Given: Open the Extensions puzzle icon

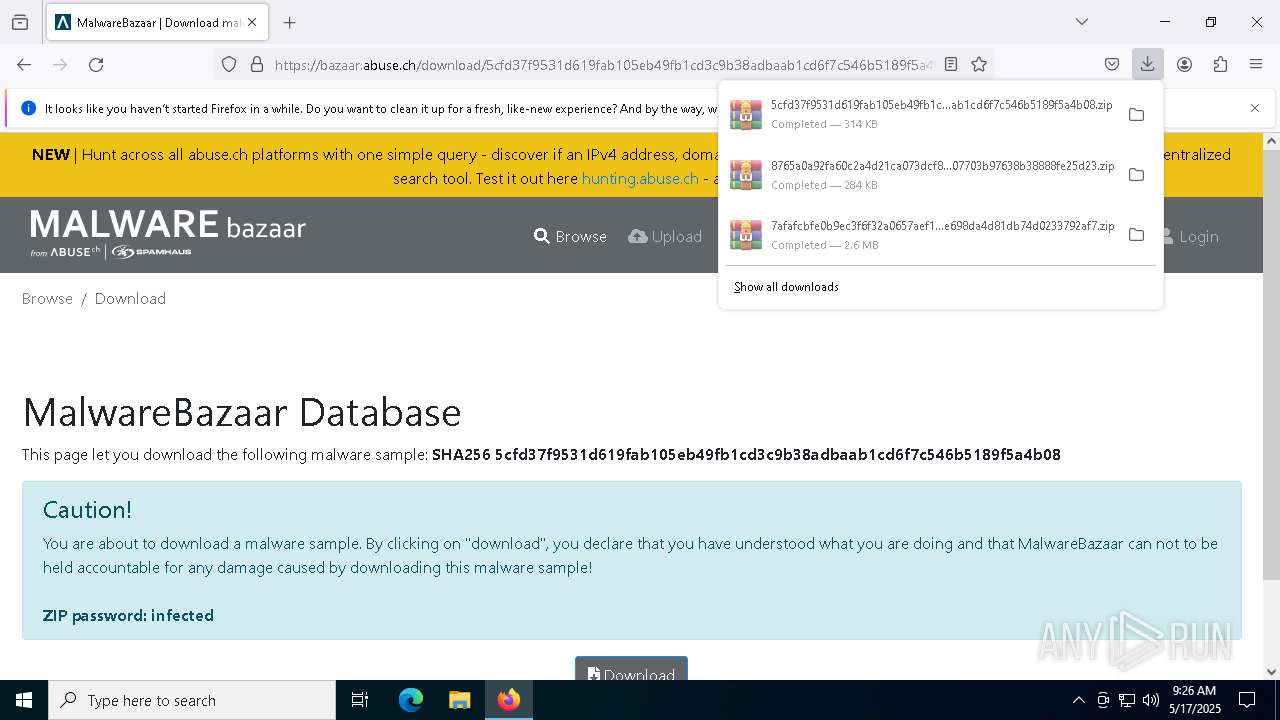Looking at the screenshot, I should [1220, 64].
